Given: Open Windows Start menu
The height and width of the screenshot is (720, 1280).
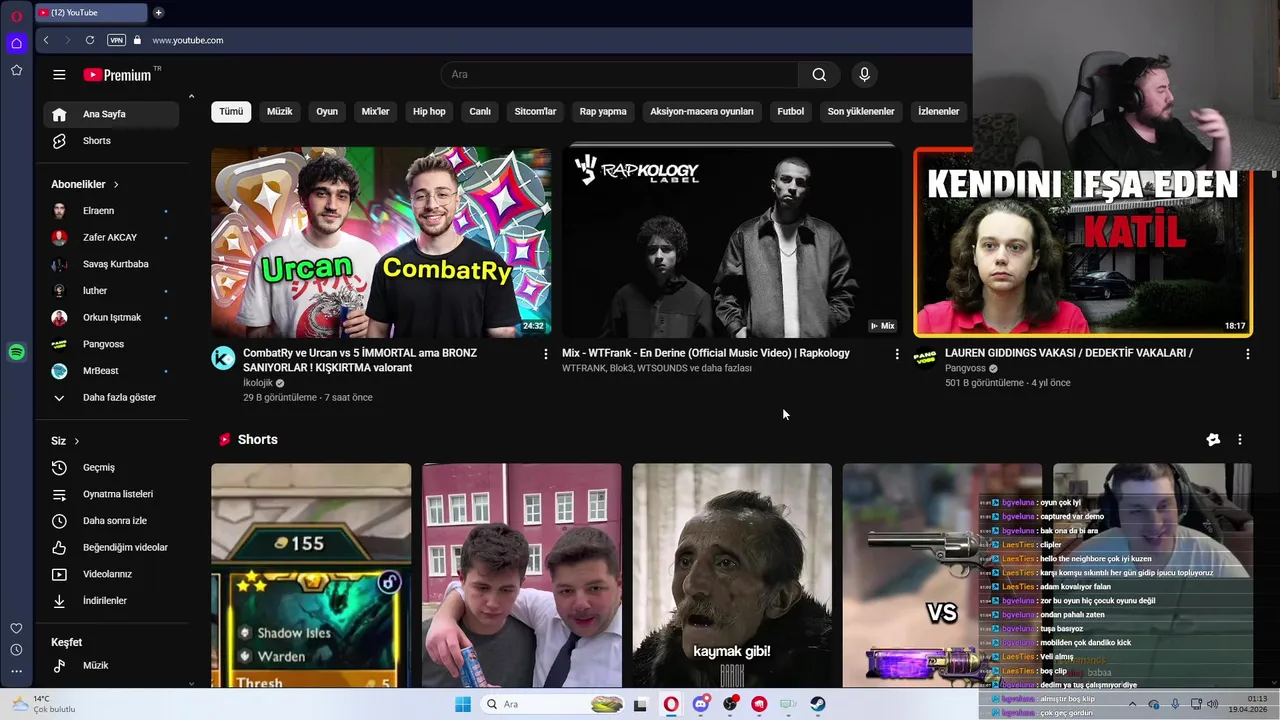Looking at the screenshot, I should 463,704.
